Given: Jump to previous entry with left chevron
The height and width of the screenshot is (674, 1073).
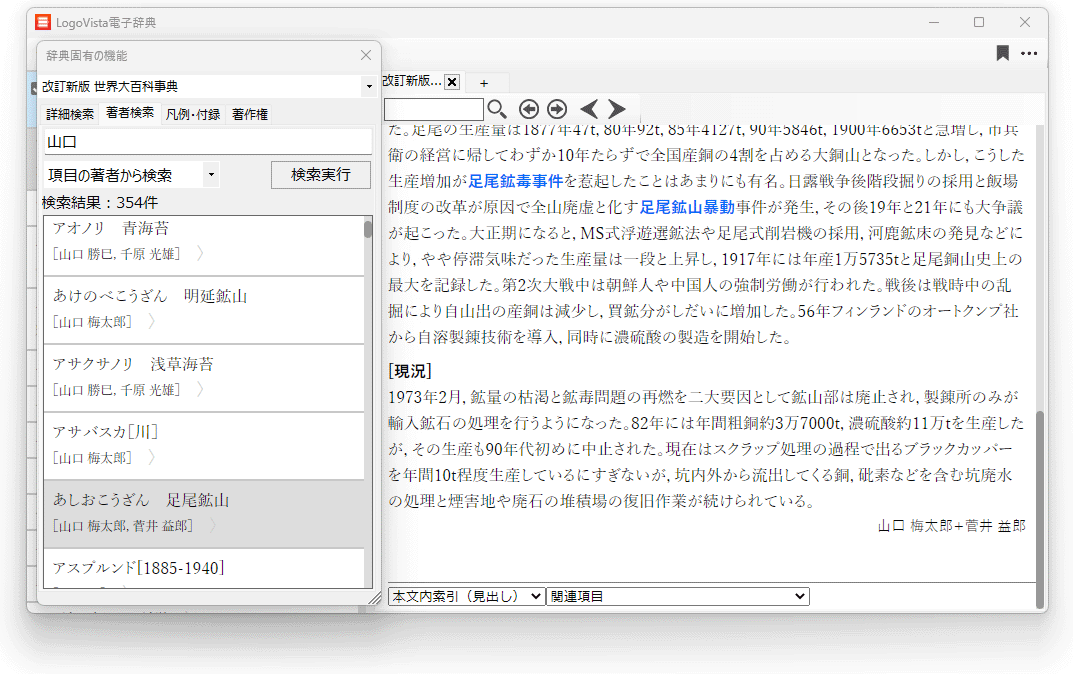Looking at the screenshot, I should [589, 109].
